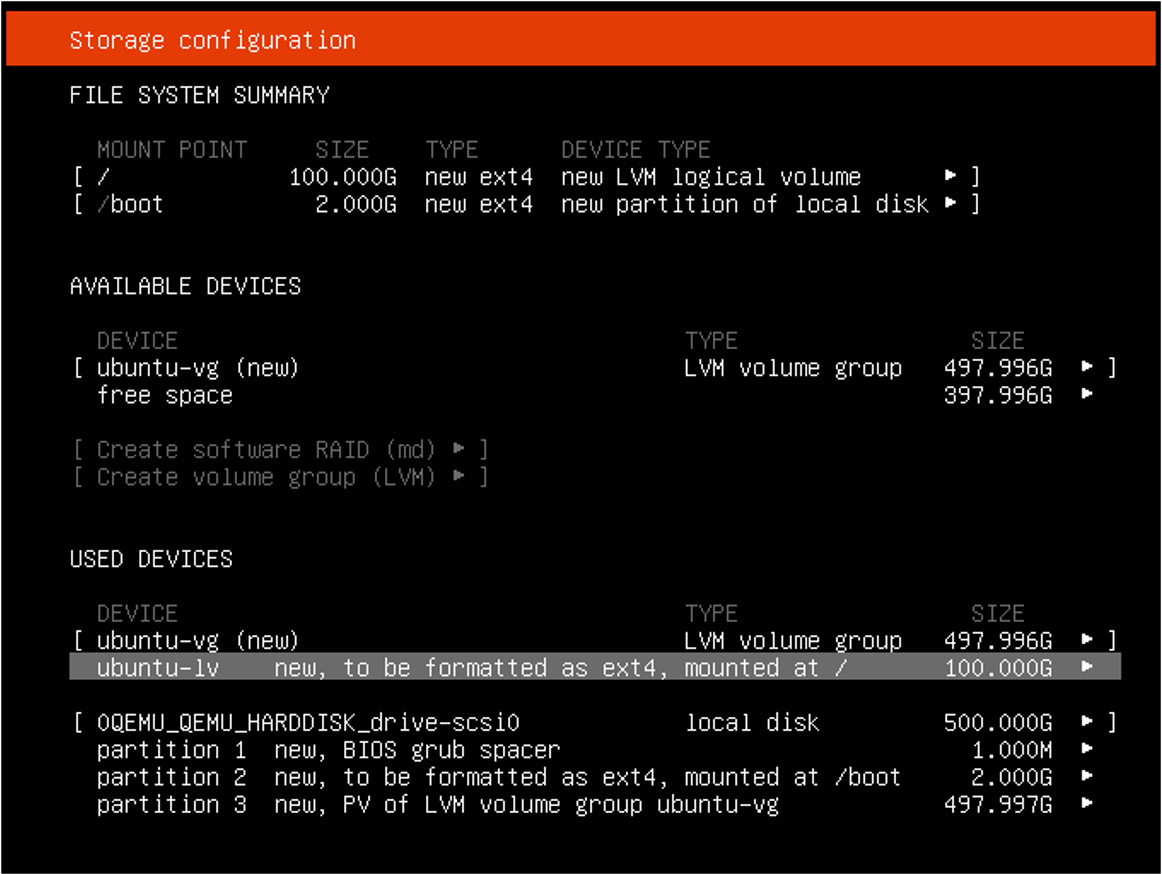Expand ubuntu-vg menu under Used Devices
The image size is (1162, 874).
coord(1087,640)
